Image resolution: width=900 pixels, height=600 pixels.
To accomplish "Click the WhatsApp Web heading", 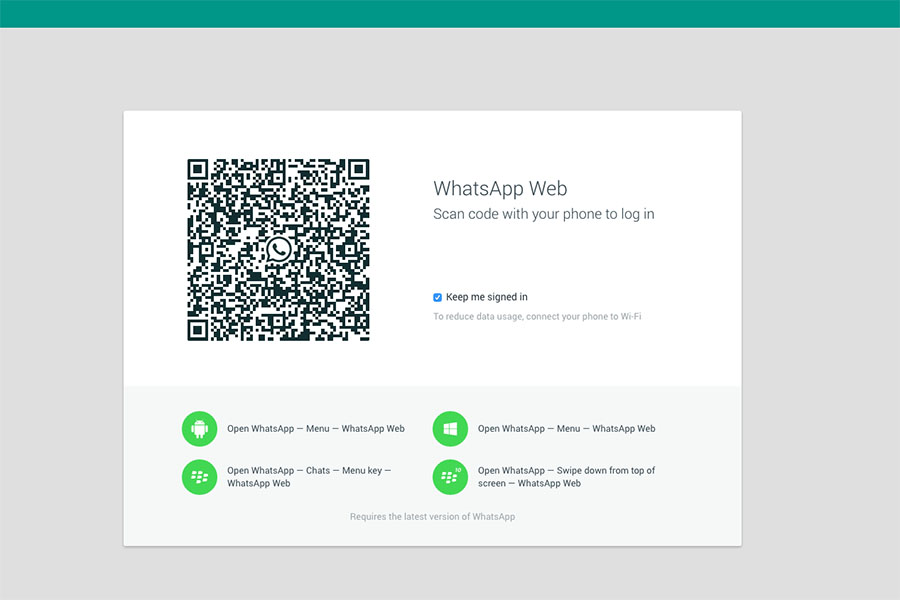I will (x=500, y=188).
